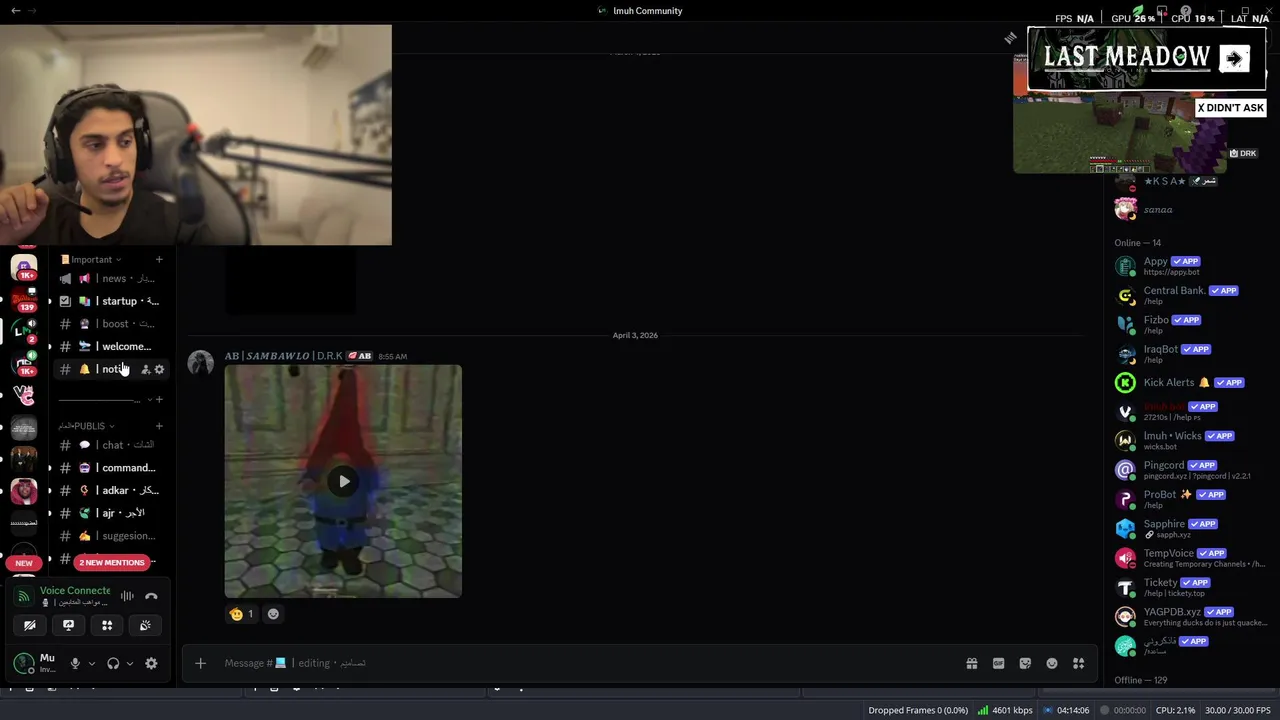This screenshot has width=1280, height=720.
Task: Open Tickety bot profile
Action: tap(1190, 587)
